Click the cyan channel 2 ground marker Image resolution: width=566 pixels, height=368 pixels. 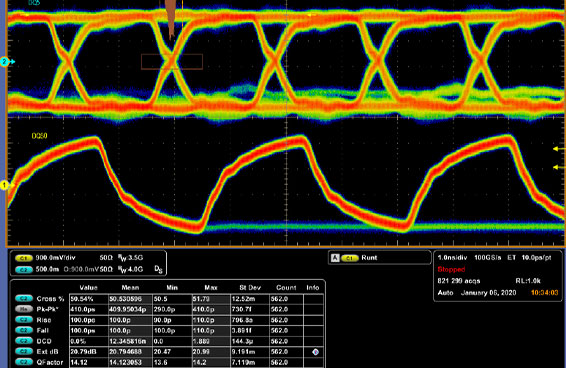coord(7,62)
